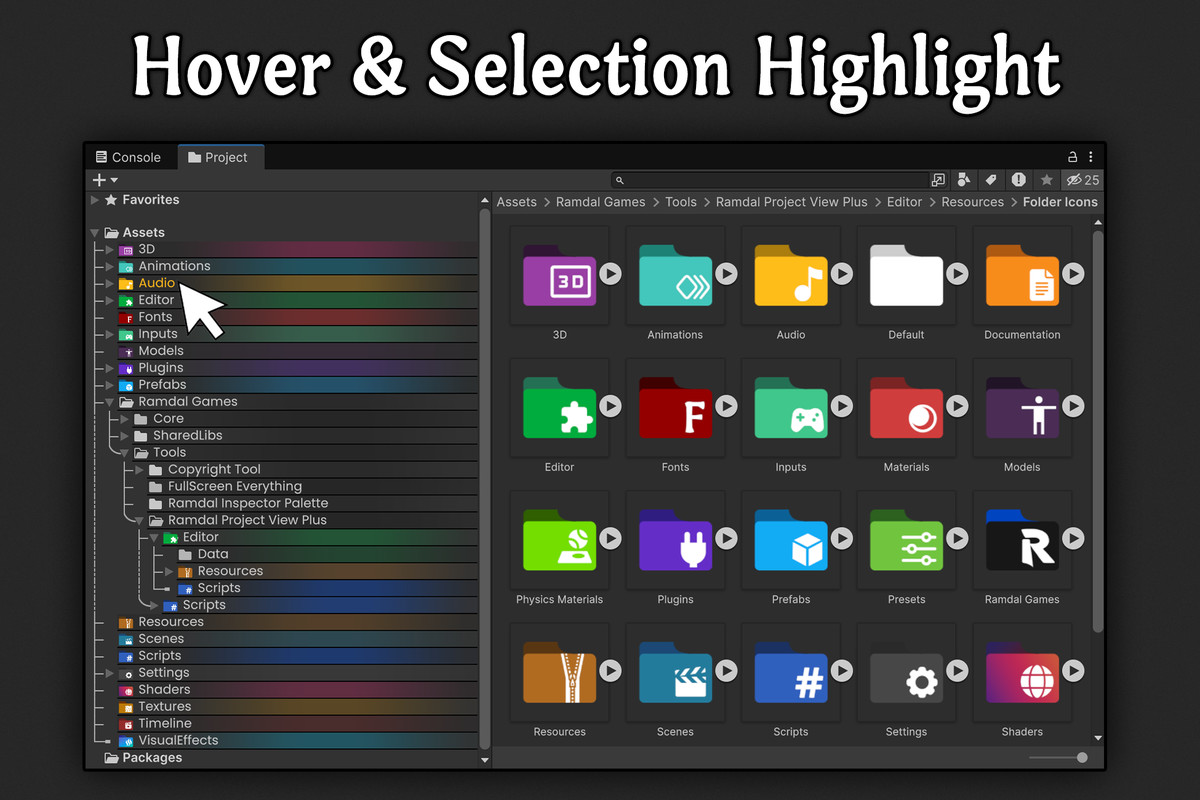Image resolution: width=1200 pixels, height=800 pixels.
Task: Open the Tools breadcrumb link
Action: [x=680, y=202]
